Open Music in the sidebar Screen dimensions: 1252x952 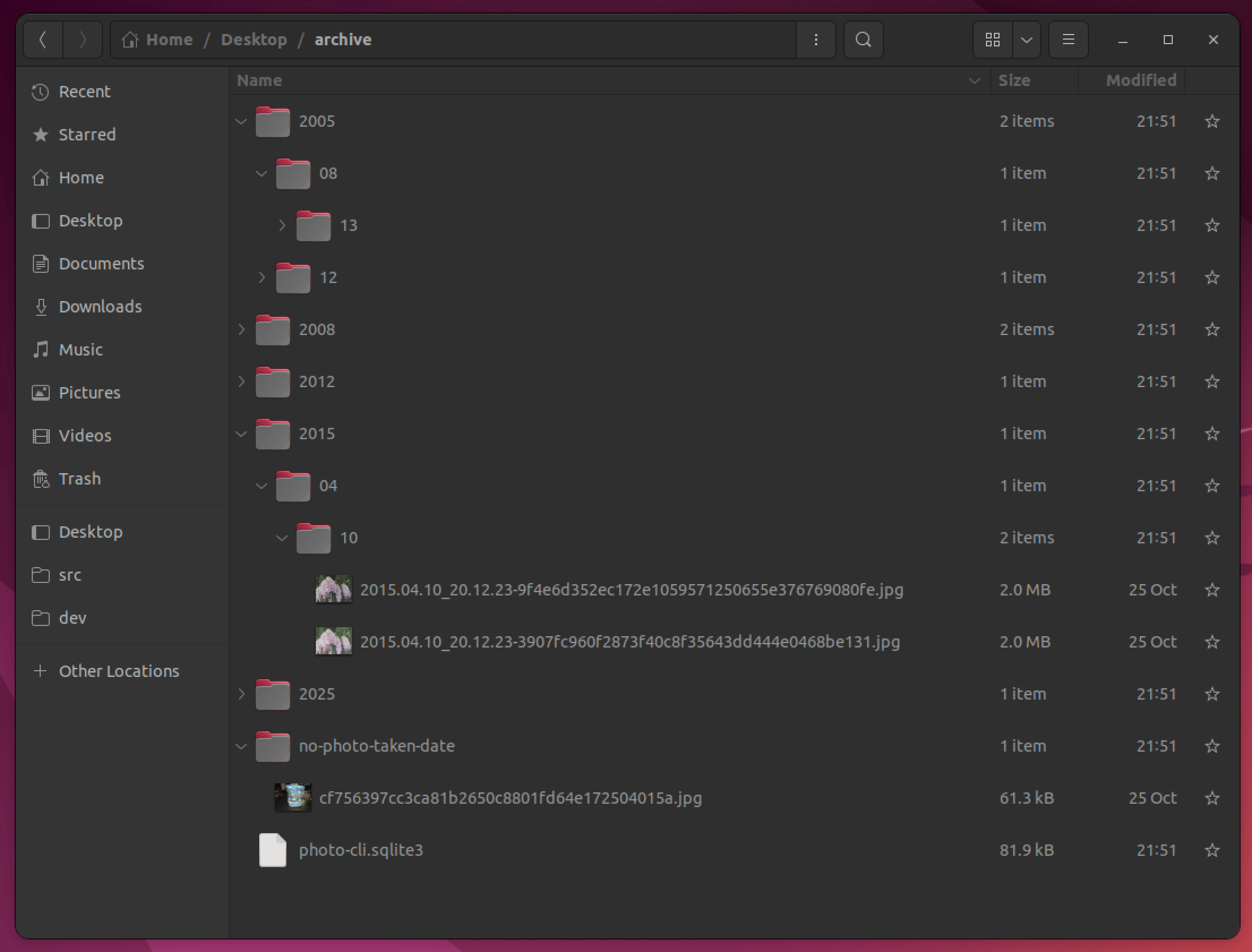pos(122,350)
